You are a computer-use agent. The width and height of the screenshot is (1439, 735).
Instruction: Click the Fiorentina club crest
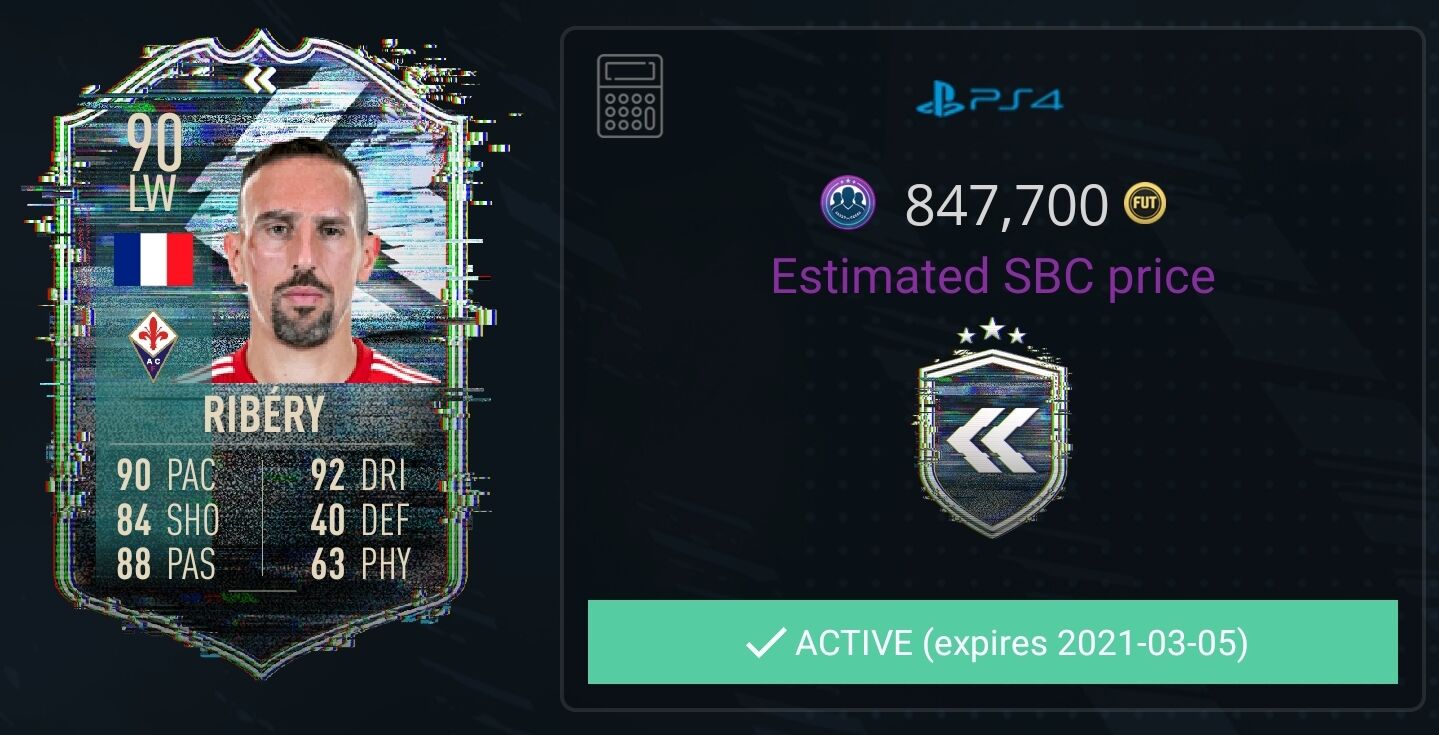coord(153,343)
